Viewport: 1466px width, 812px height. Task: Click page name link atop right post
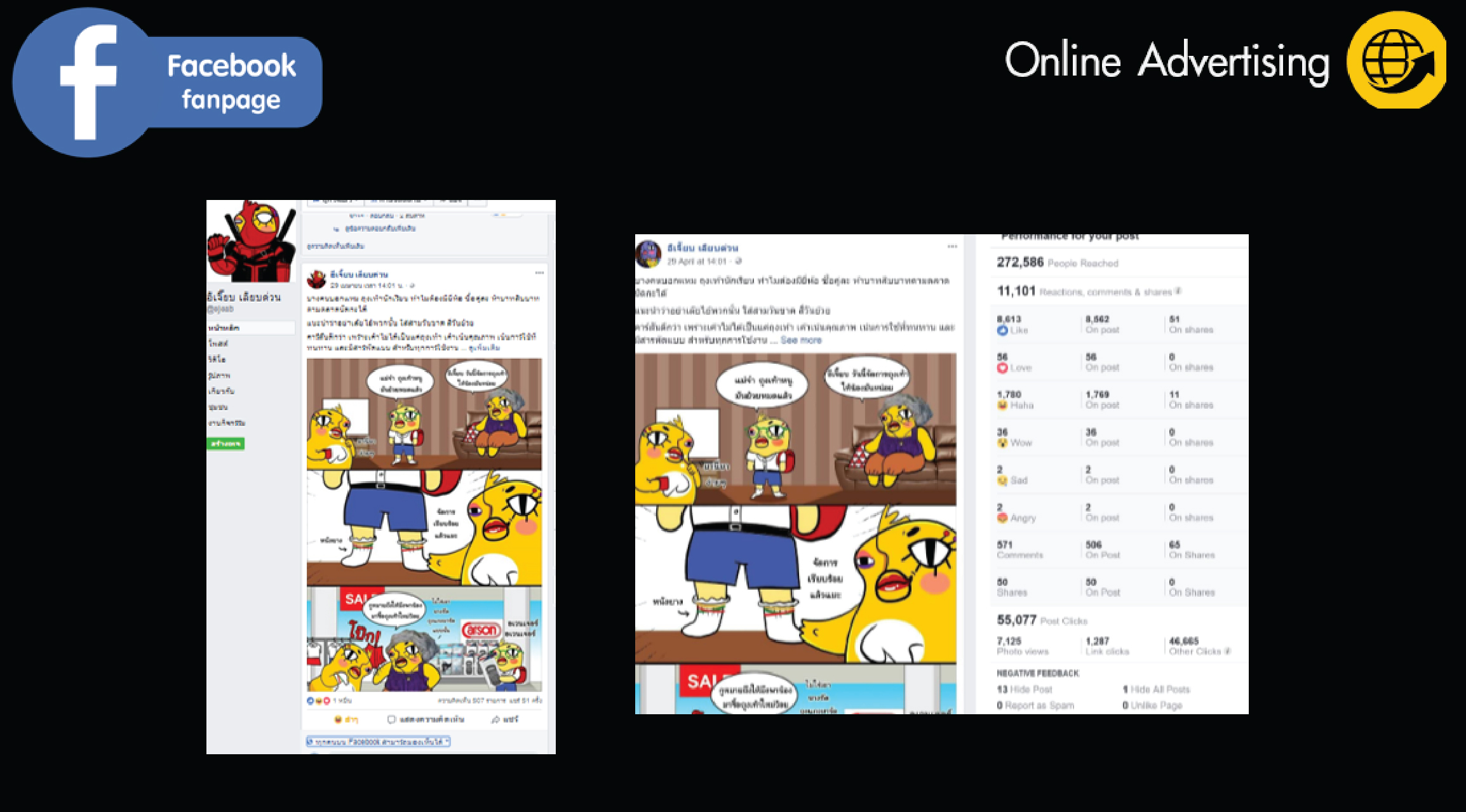703,248
